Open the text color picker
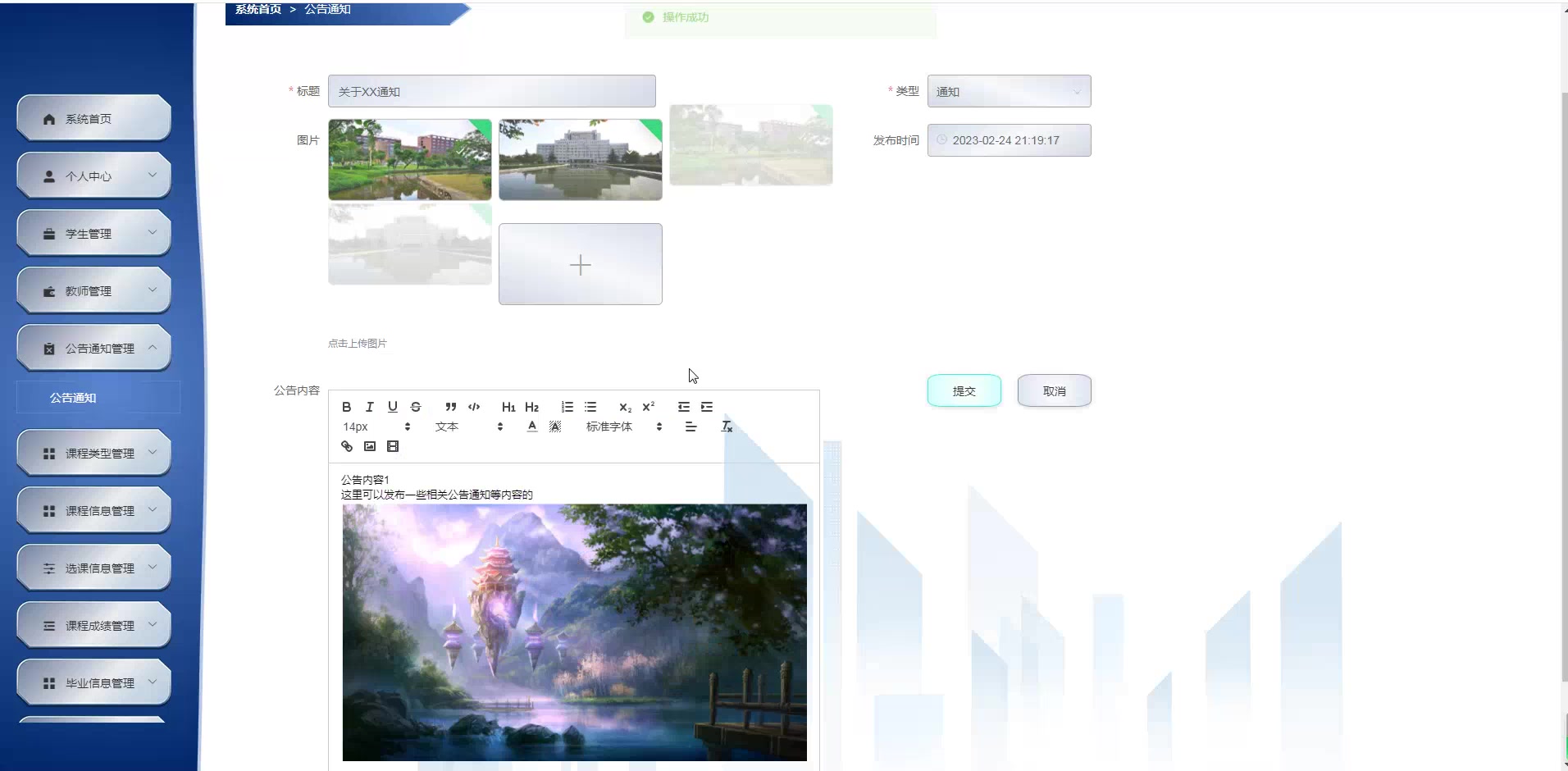Image resolution: width=1568 pixels, height=771 pixels. [x=532, y=427]
